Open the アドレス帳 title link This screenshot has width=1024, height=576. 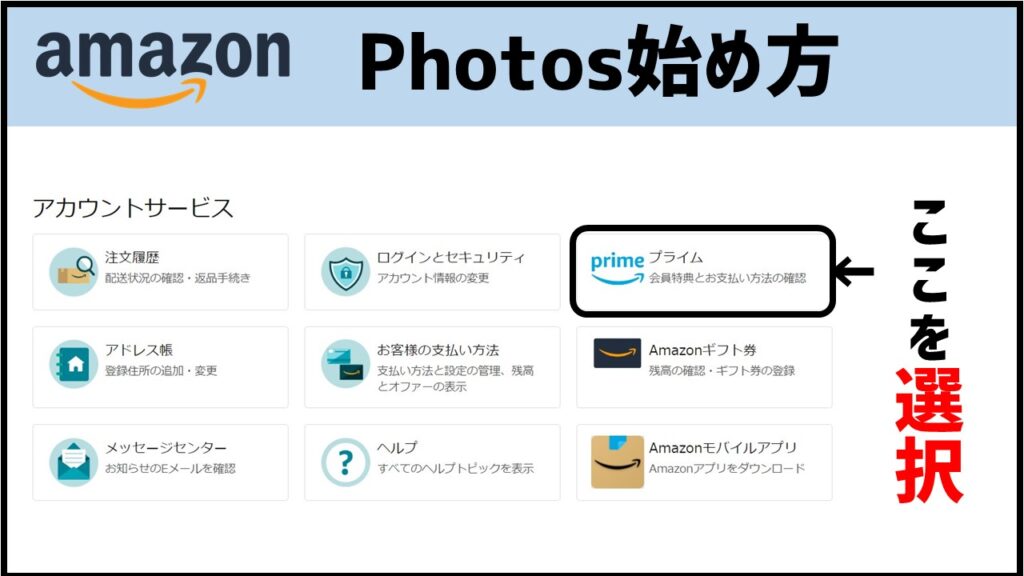coord(139,350)
